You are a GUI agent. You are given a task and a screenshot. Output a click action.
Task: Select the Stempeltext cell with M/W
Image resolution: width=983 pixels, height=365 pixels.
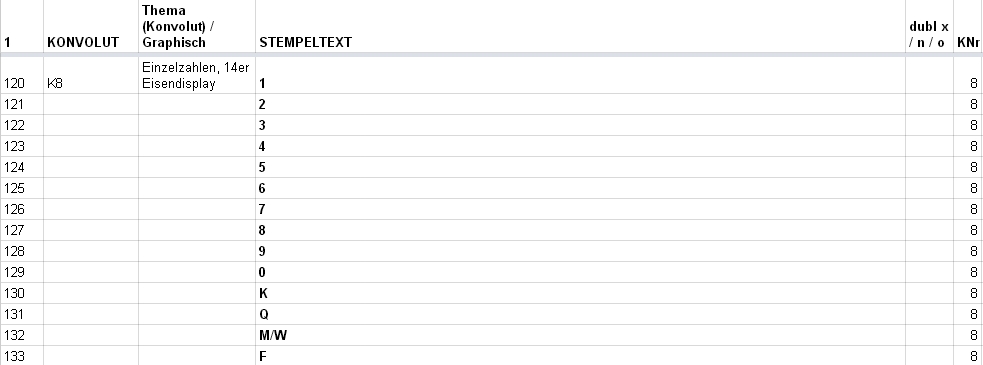coord(580,335)
